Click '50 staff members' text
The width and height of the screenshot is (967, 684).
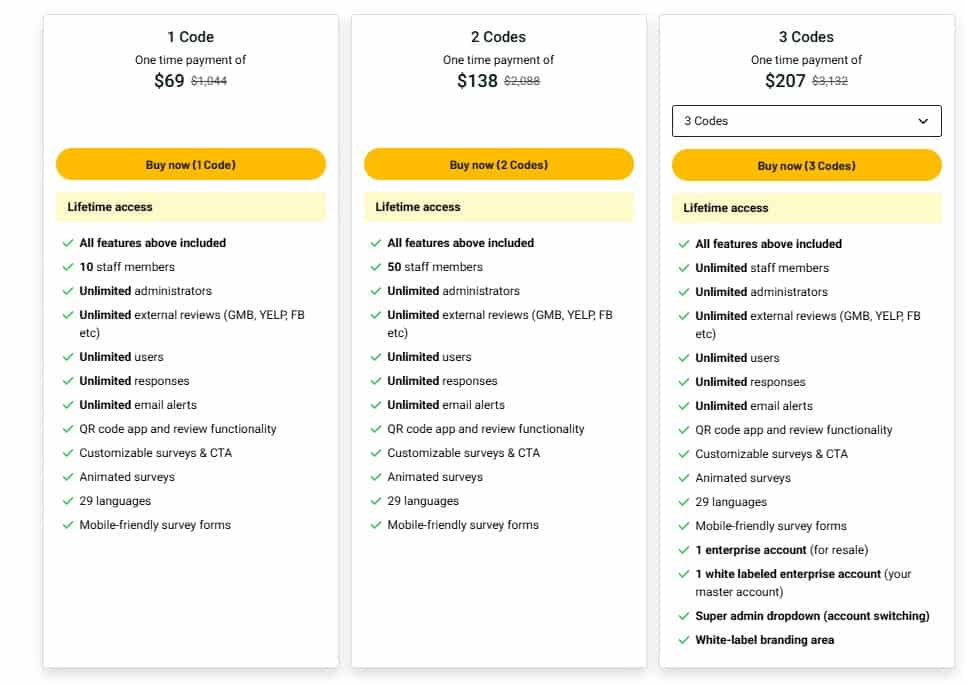[x=435, y=267]
